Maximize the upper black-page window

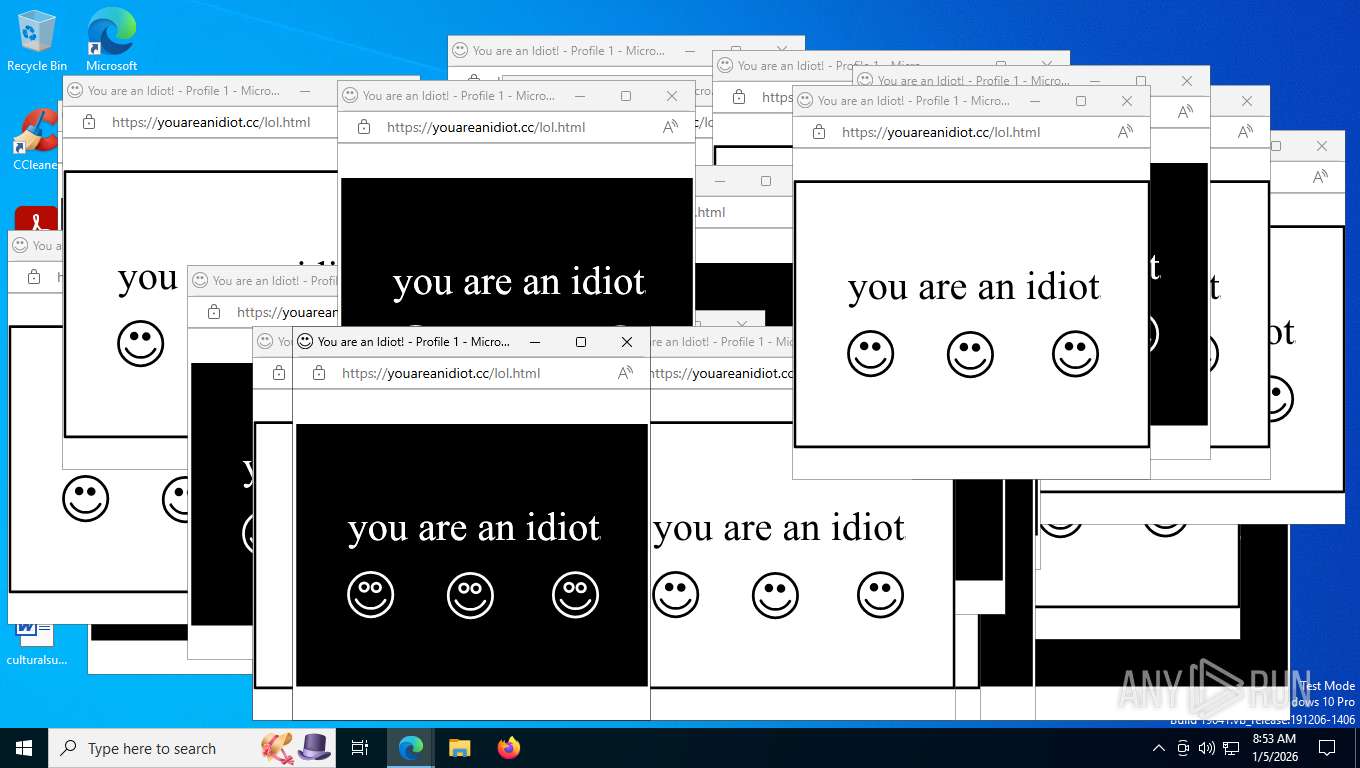(x=626, y=96)
